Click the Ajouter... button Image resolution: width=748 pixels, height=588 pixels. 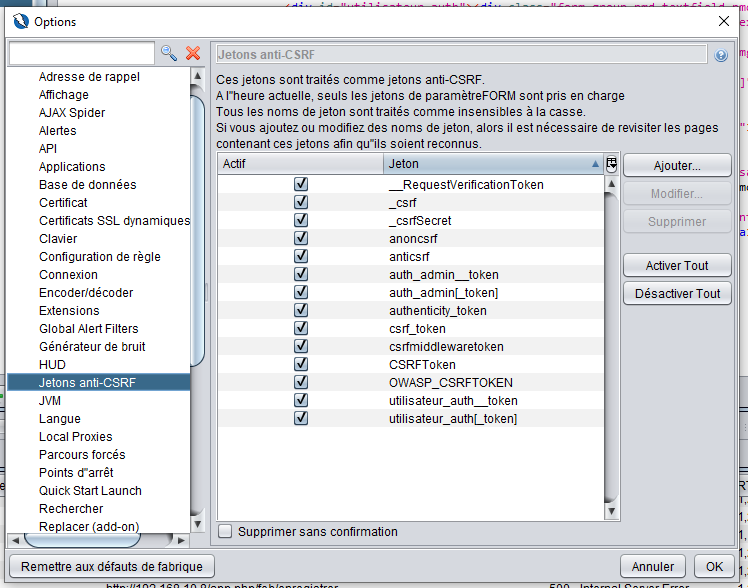[x=677, y=165]
